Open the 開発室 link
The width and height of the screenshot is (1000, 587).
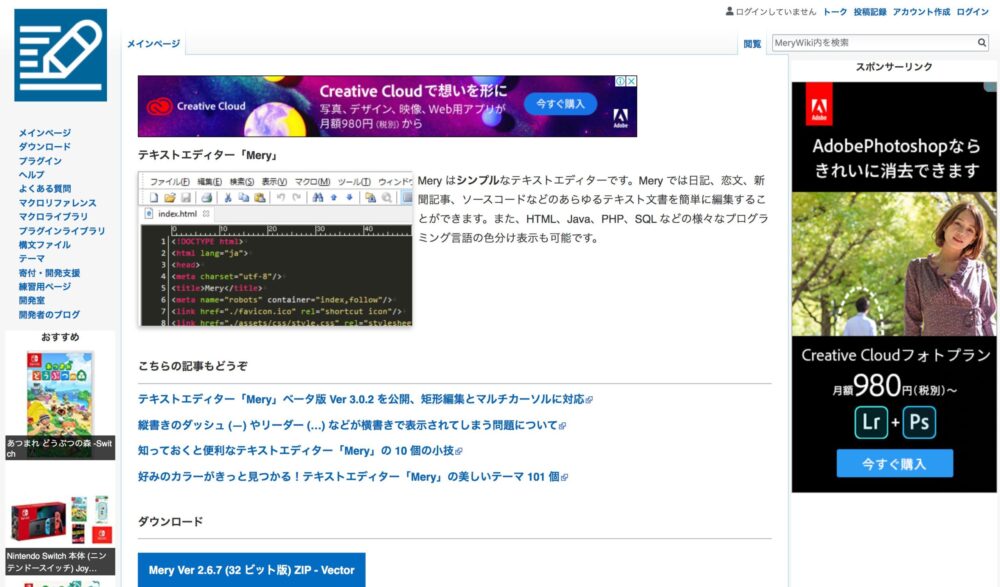pyautogui.click(x=31, y=301)
